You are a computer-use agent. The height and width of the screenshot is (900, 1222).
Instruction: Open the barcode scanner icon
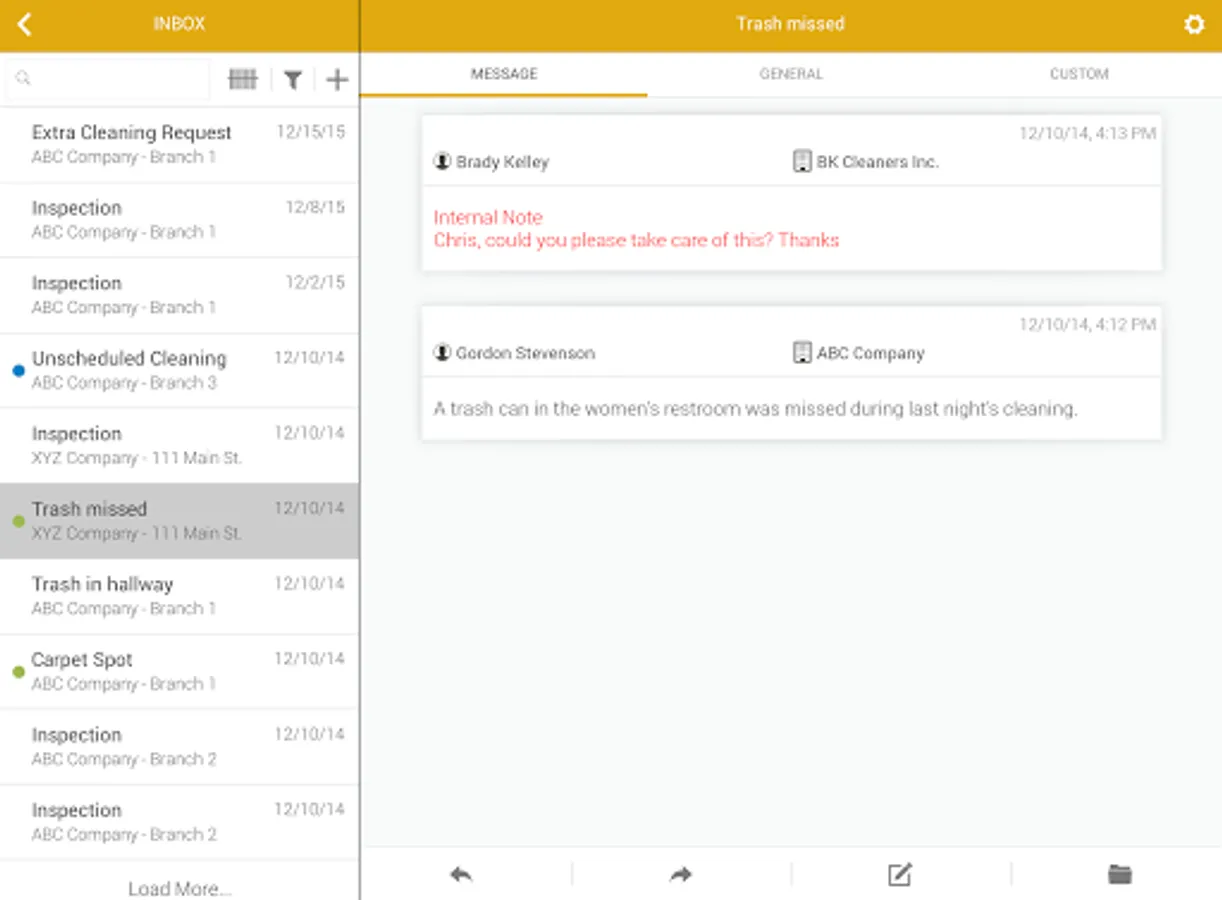pos(243,79)
